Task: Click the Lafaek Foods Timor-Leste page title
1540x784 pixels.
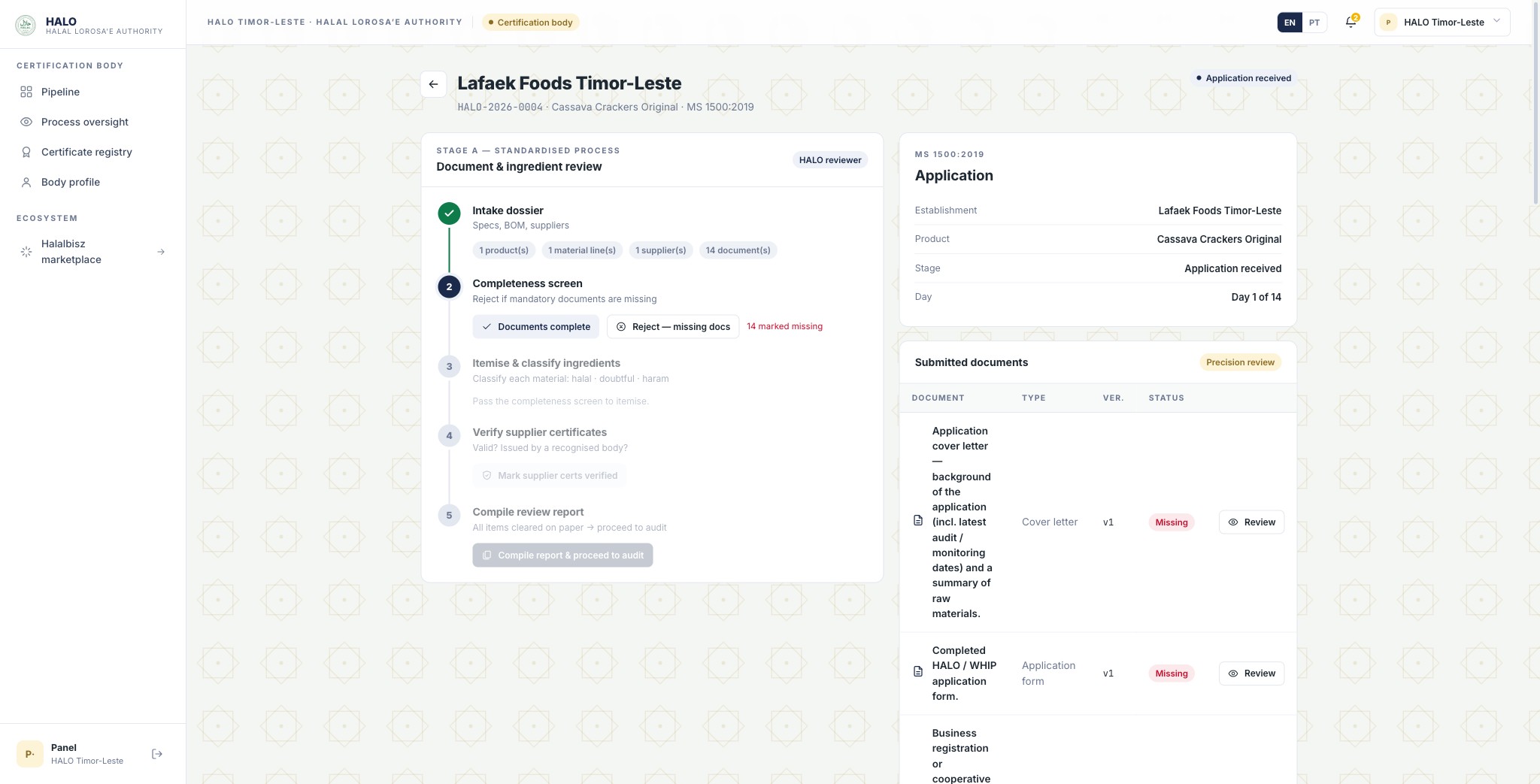Action: tap(569, 83)
